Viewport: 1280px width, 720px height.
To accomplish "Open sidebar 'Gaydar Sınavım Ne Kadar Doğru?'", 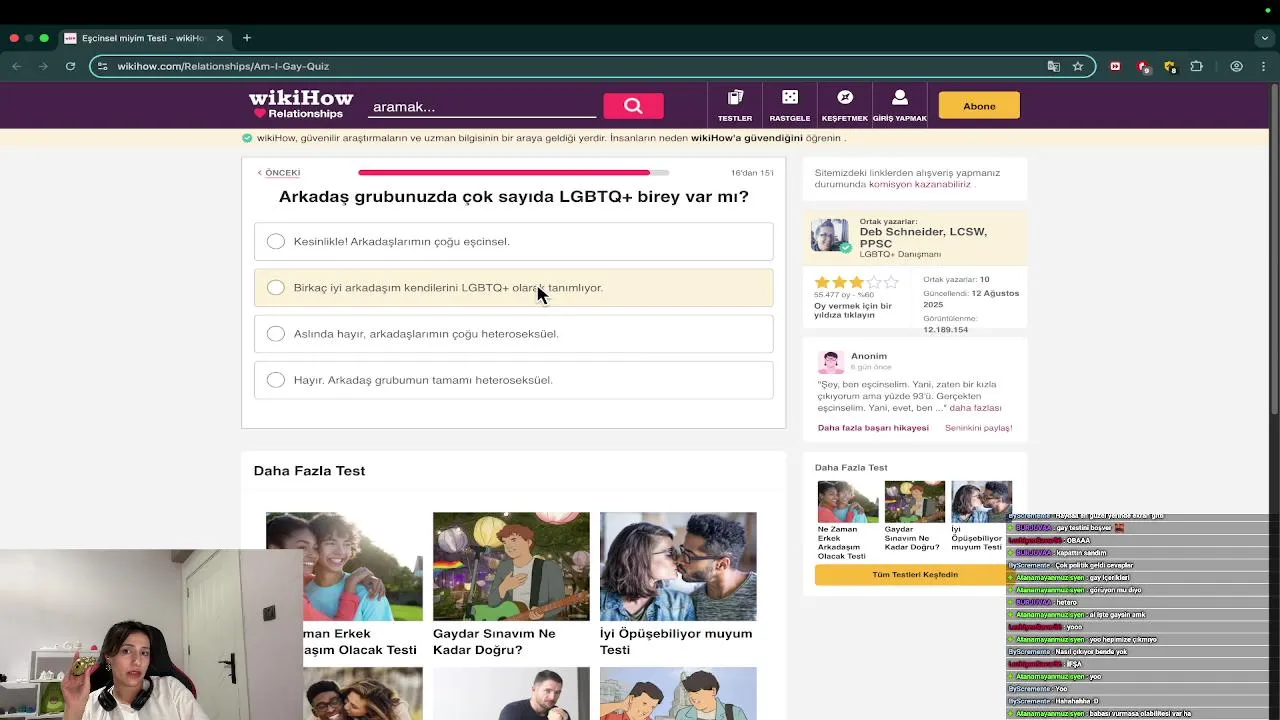I will click(915, 516).
